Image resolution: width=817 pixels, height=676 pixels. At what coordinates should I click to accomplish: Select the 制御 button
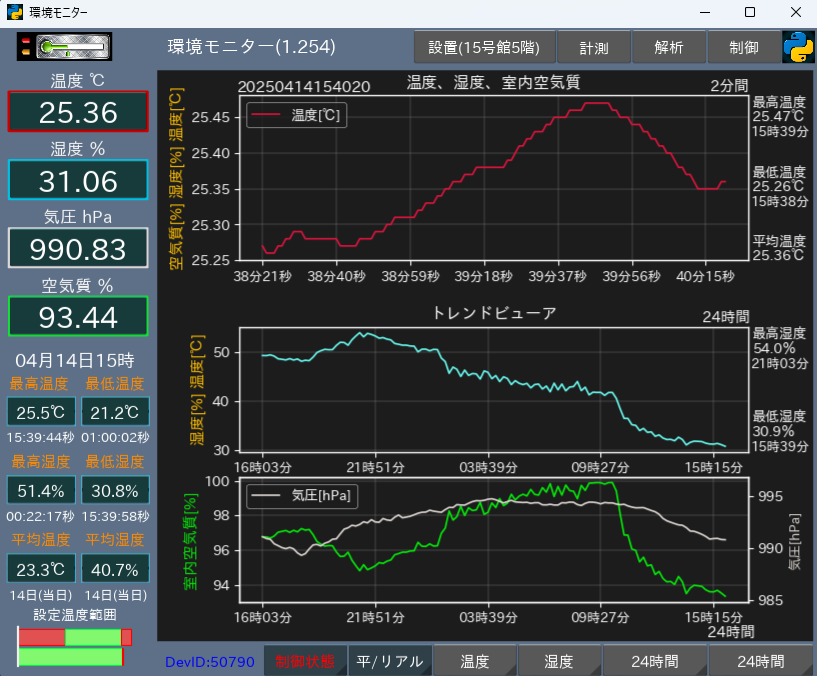[743, 47]
